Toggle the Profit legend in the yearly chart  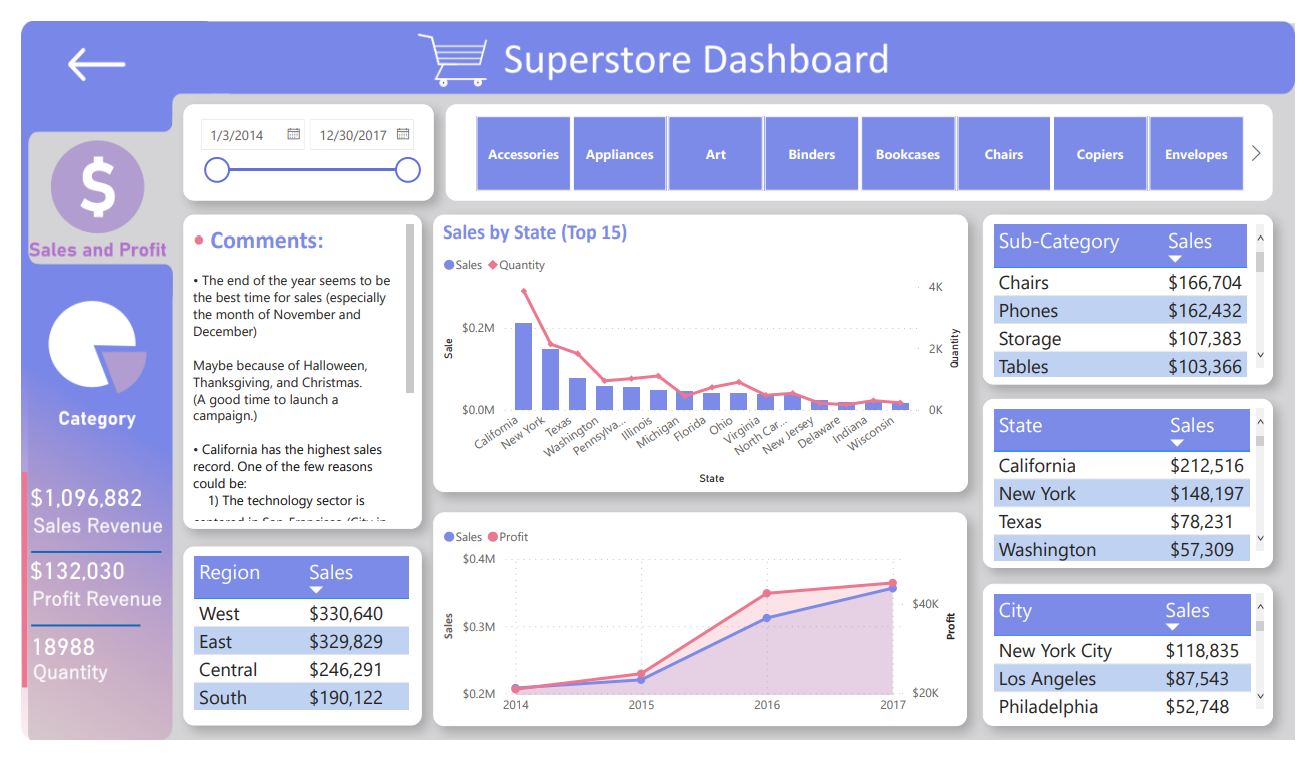508,537
